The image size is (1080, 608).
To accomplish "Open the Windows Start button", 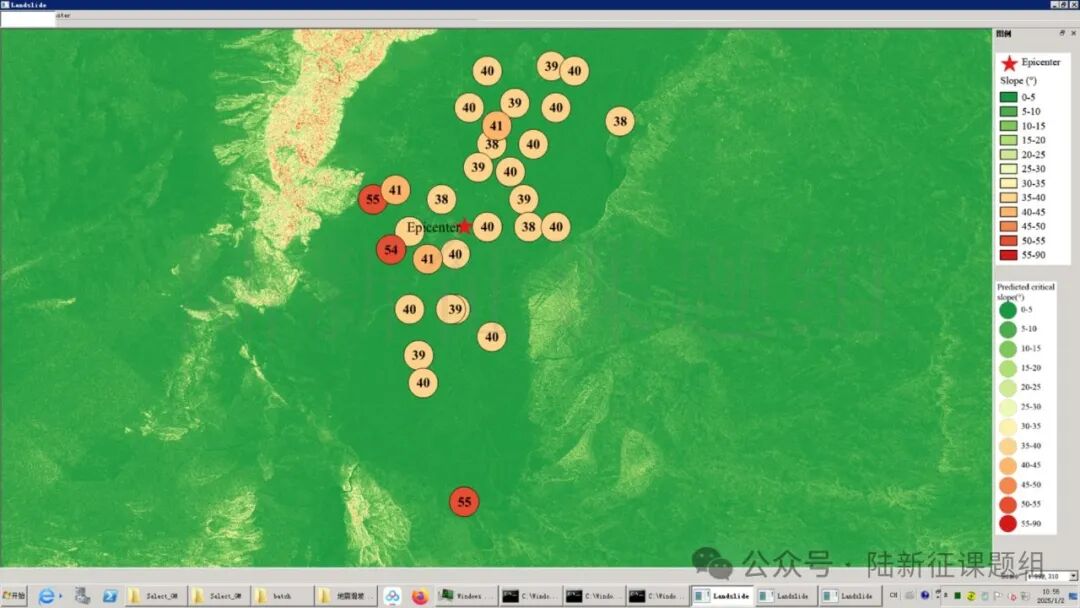I will point(14,596).
